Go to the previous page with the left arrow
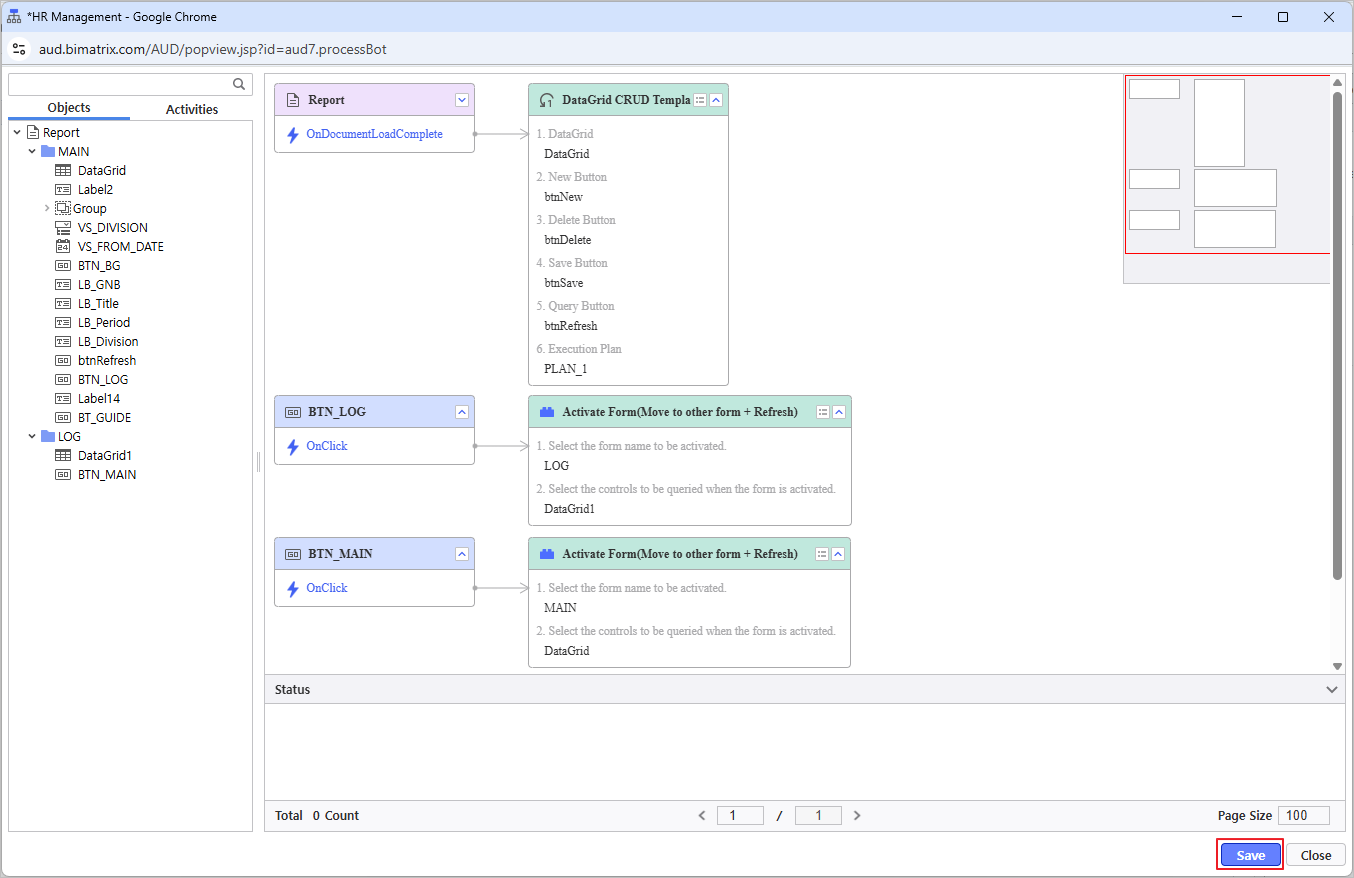The image size is (1354, 878). pos(702,815)
